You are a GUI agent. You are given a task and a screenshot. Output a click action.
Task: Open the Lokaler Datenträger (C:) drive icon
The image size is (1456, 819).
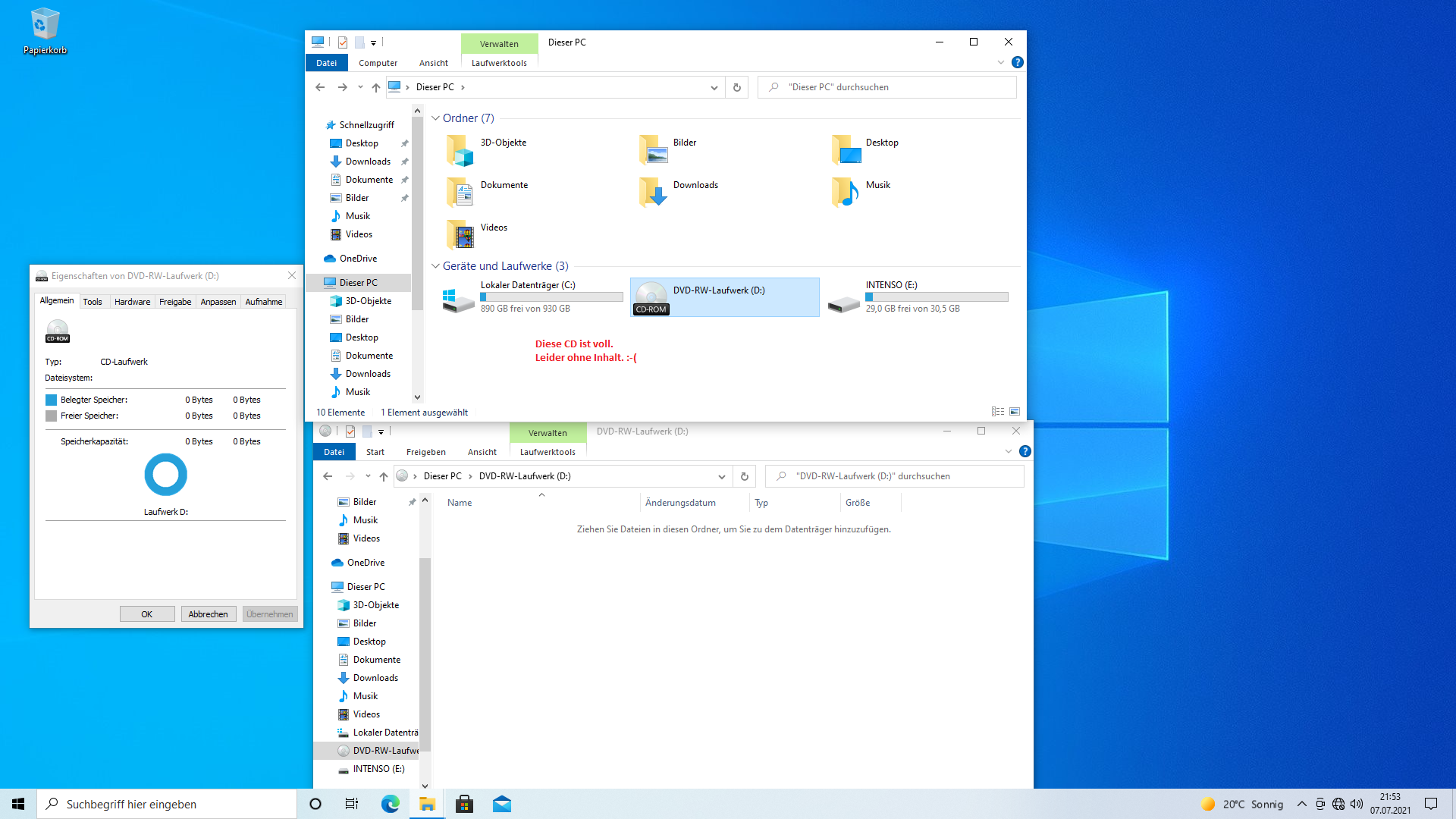tap(459, 298)
